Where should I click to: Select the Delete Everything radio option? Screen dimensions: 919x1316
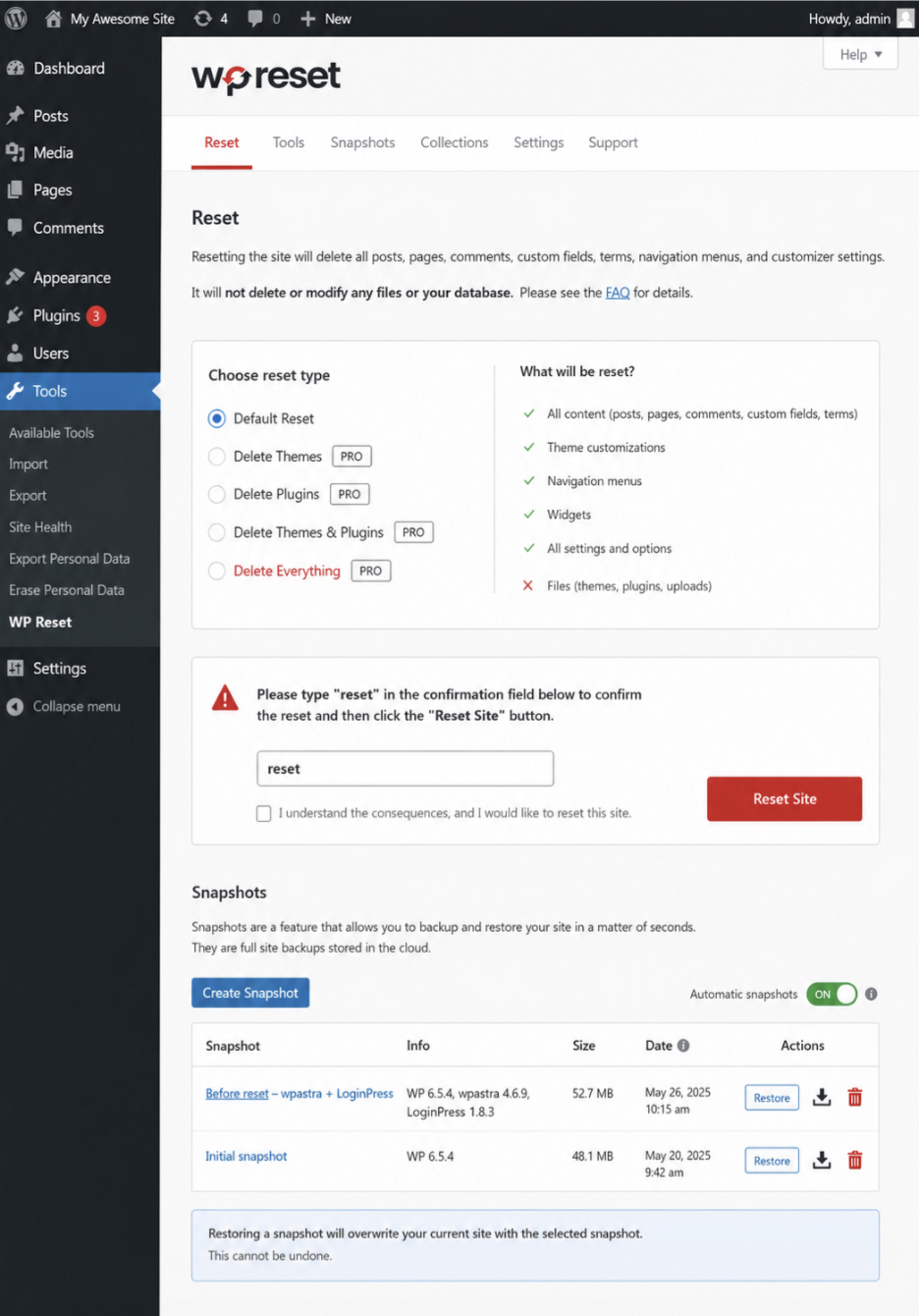pos(217,571)
